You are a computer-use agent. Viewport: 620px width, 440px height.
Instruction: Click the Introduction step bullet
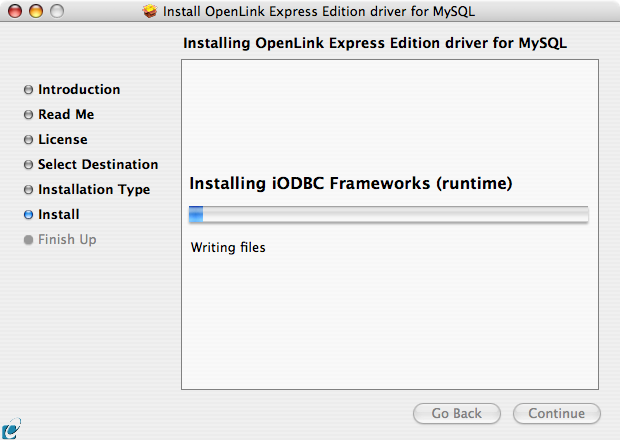pos(28,90)
